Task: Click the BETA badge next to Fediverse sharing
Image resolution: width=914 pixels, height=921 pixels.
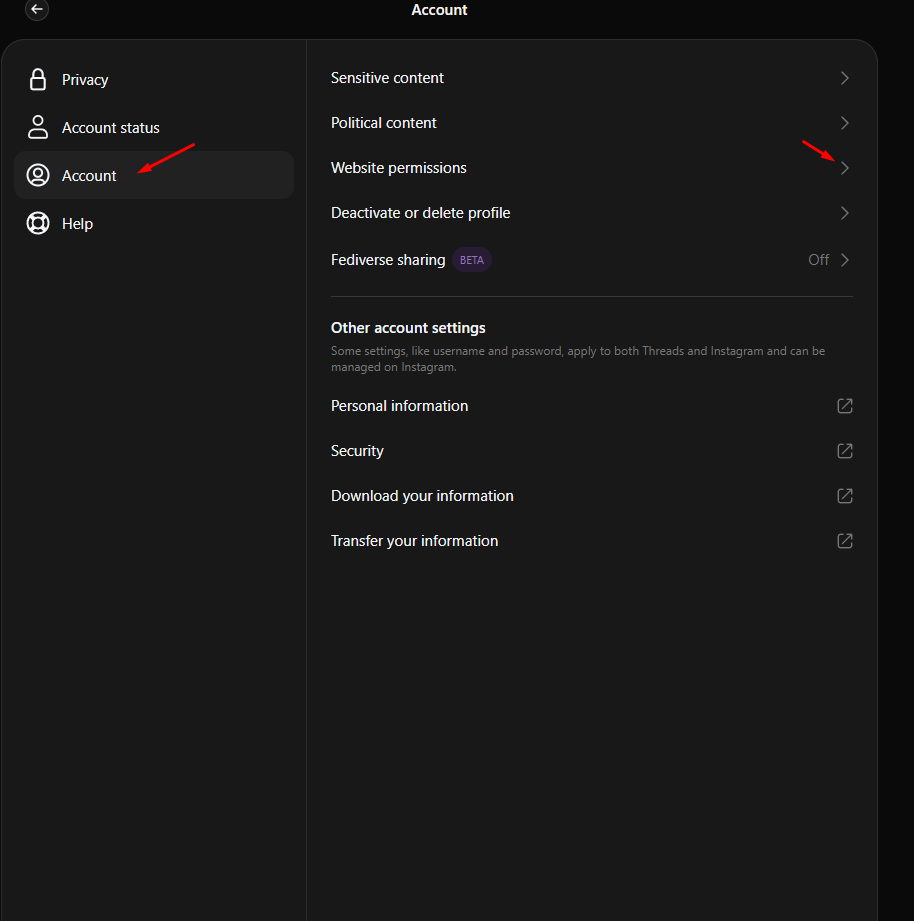Action: click(x=472, y=260)
